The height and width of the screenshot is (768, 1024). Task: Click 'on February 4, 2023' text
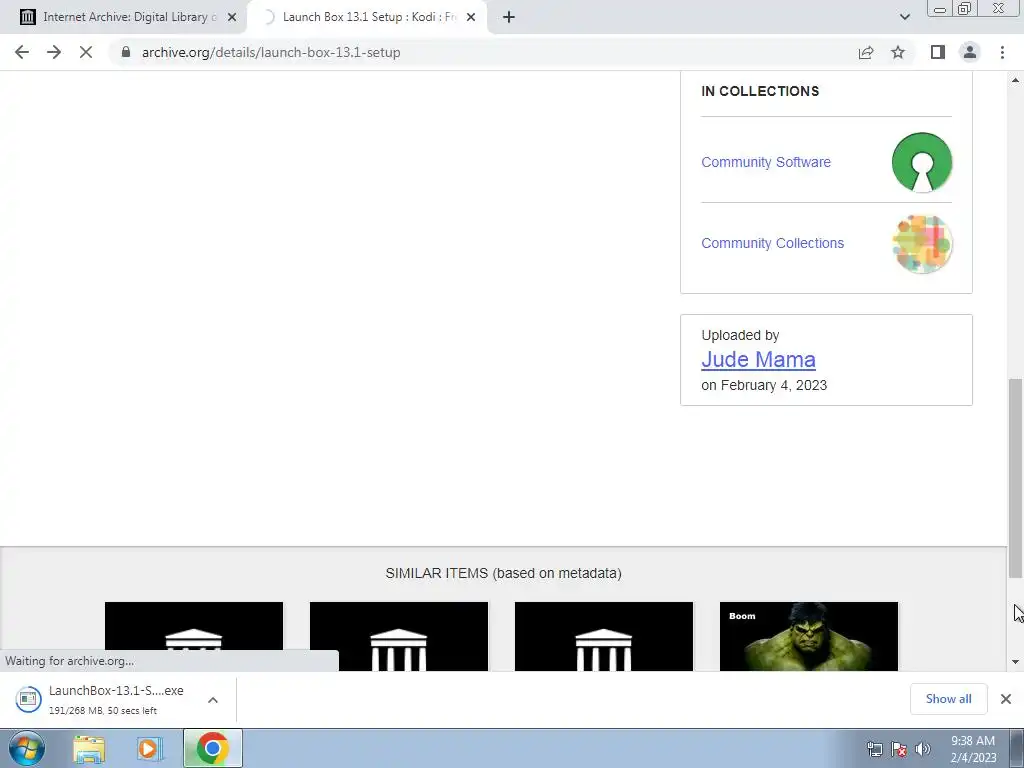pos(764,385)
